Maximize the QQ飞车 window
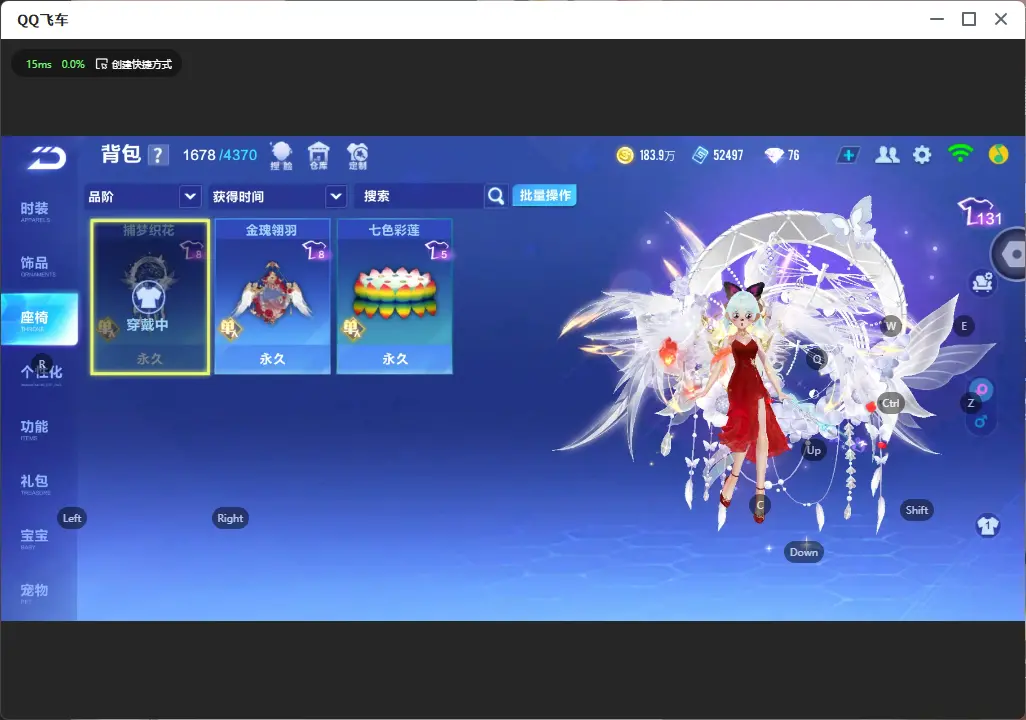This screenshot has height=720, width=1026. 969,19
